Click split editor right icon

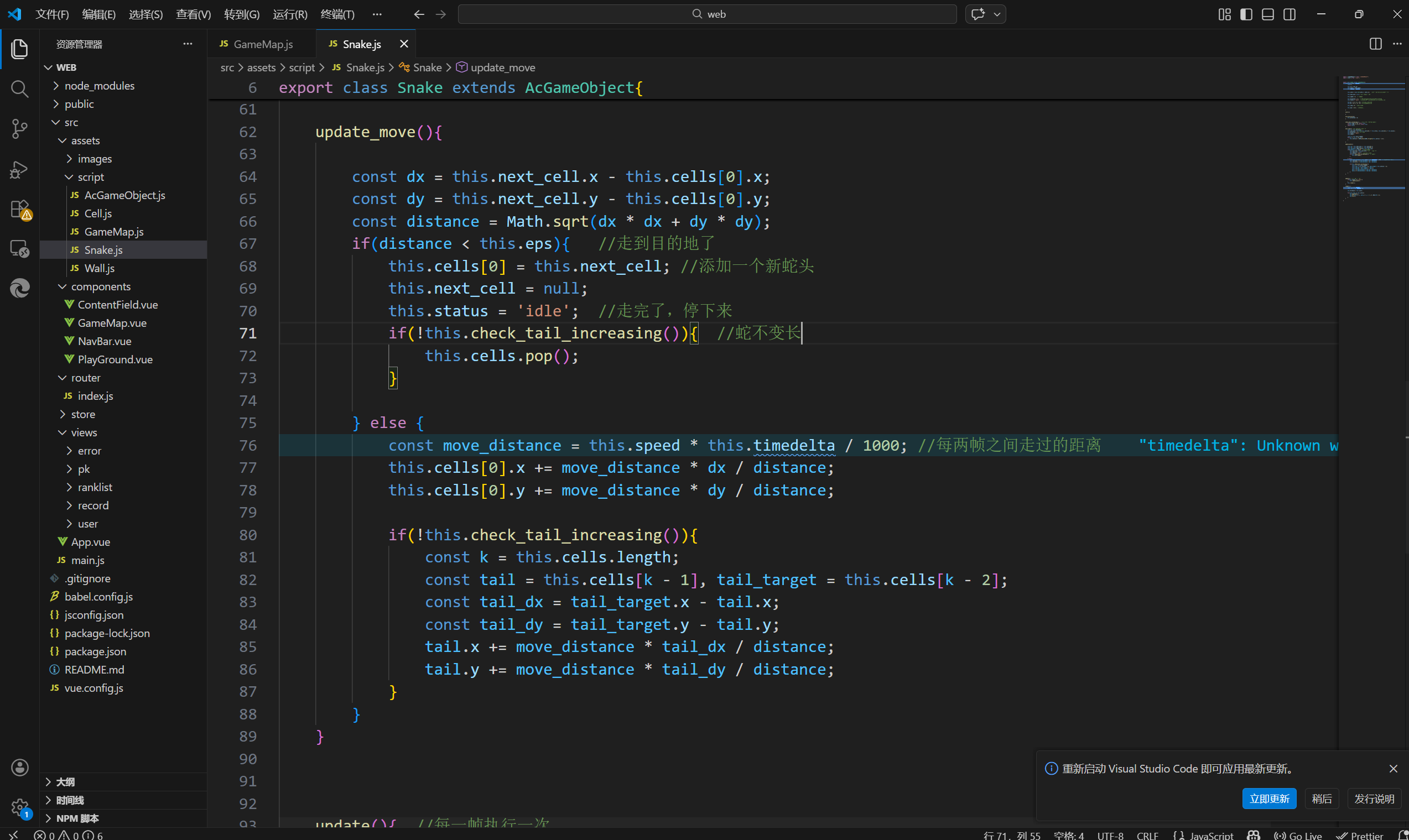1375,44
